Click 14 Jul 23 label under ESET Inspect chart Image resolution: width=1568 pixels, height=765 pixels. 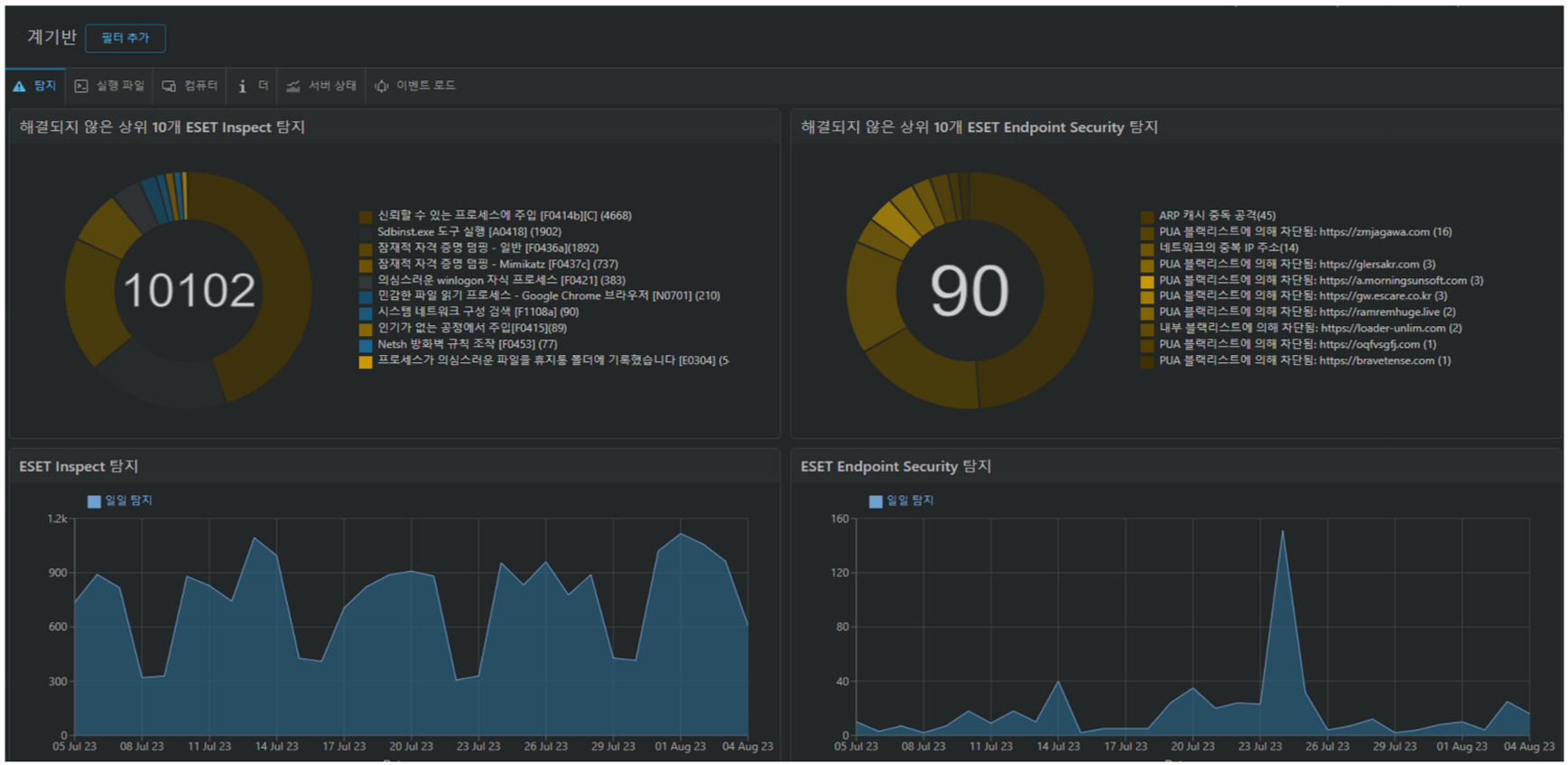276,746
